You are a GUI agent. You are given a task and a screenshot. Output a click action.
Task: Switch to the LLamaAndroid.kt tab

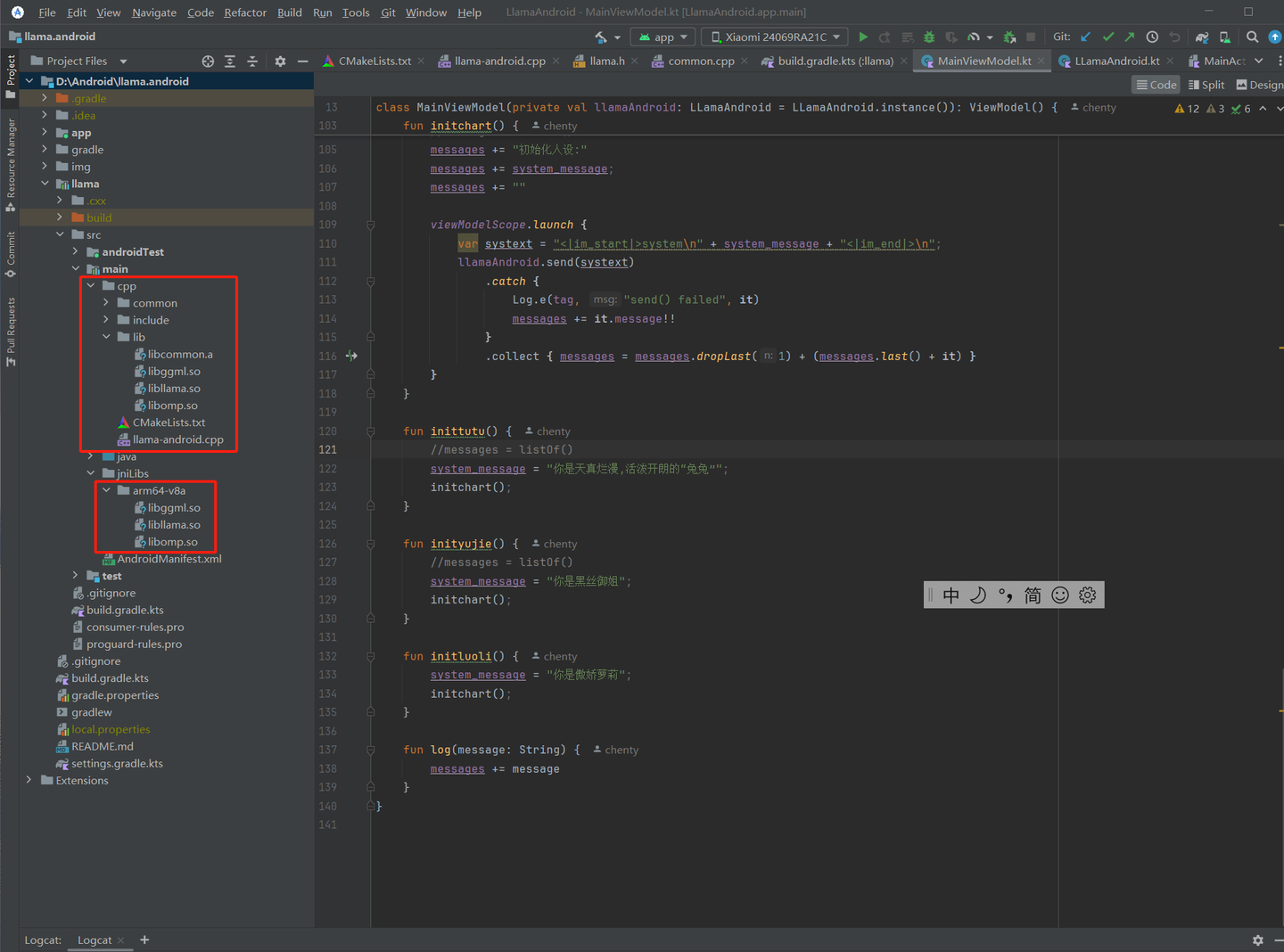click(1116, 61)
